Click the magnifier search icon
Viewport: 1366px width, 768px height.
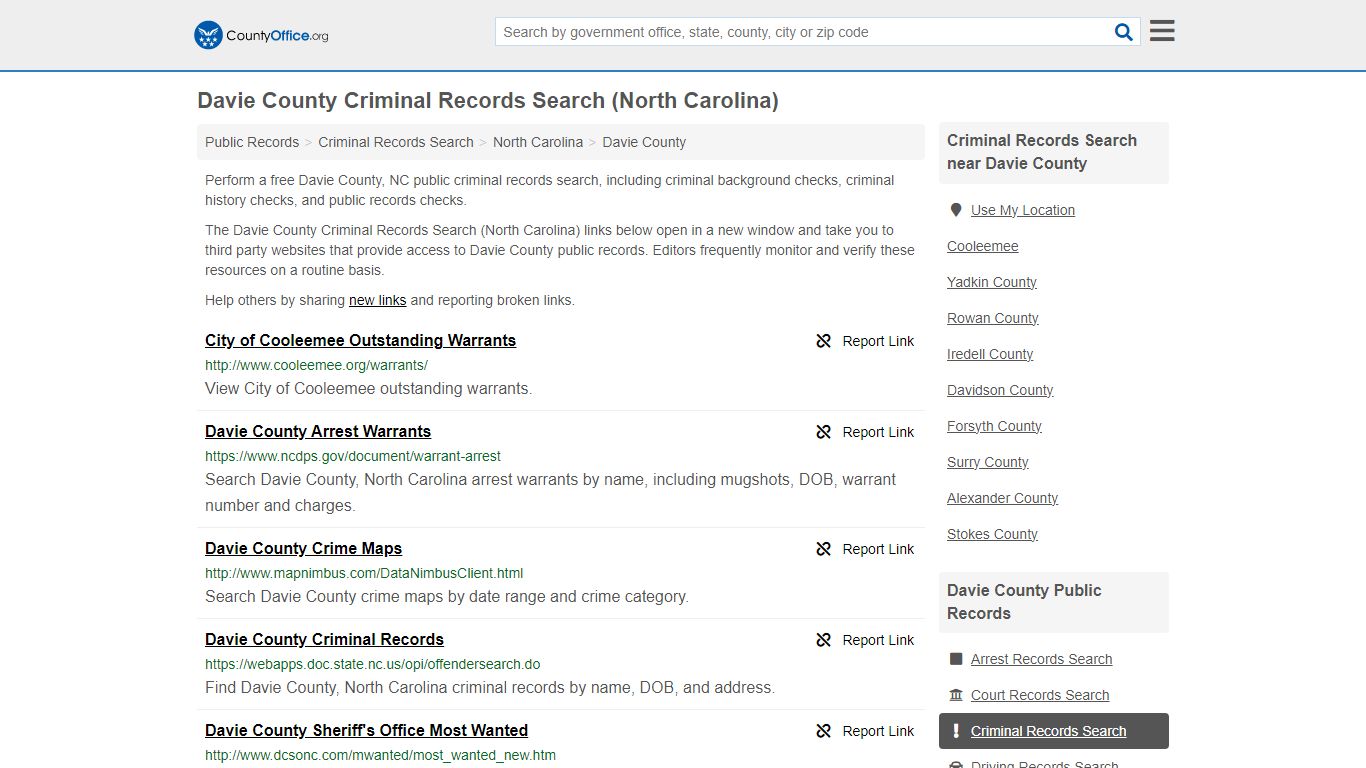click(x=1124, y=32)
